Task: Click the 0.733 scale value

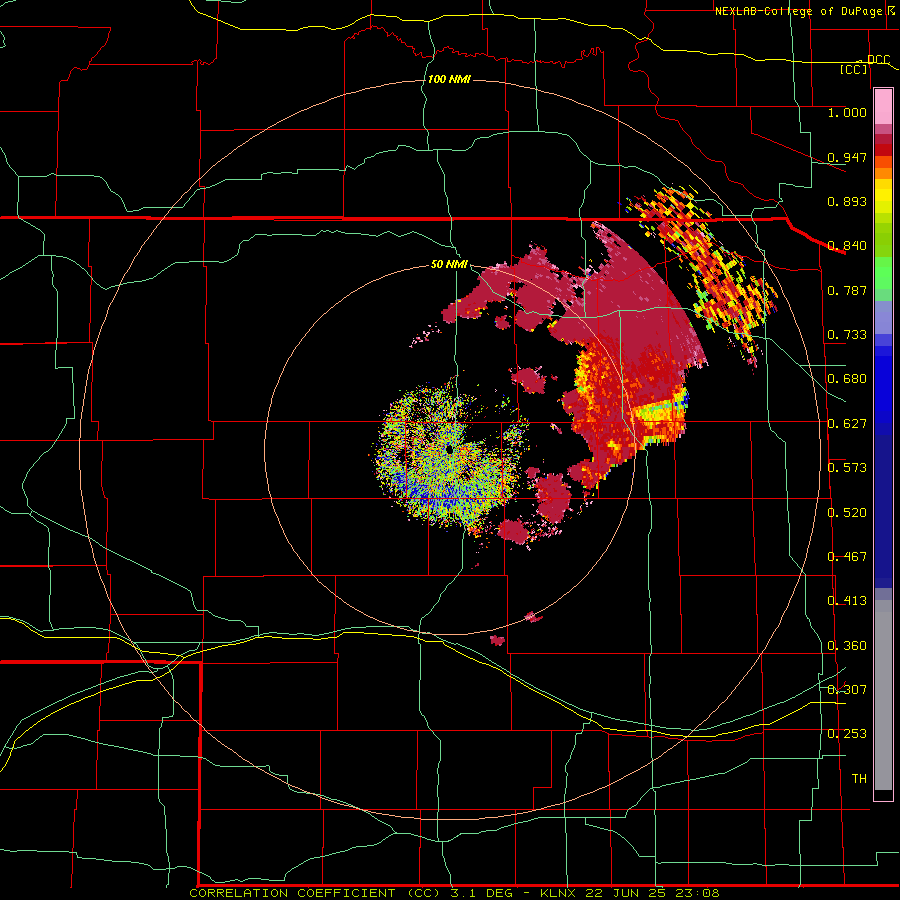Action: point(847,335)
